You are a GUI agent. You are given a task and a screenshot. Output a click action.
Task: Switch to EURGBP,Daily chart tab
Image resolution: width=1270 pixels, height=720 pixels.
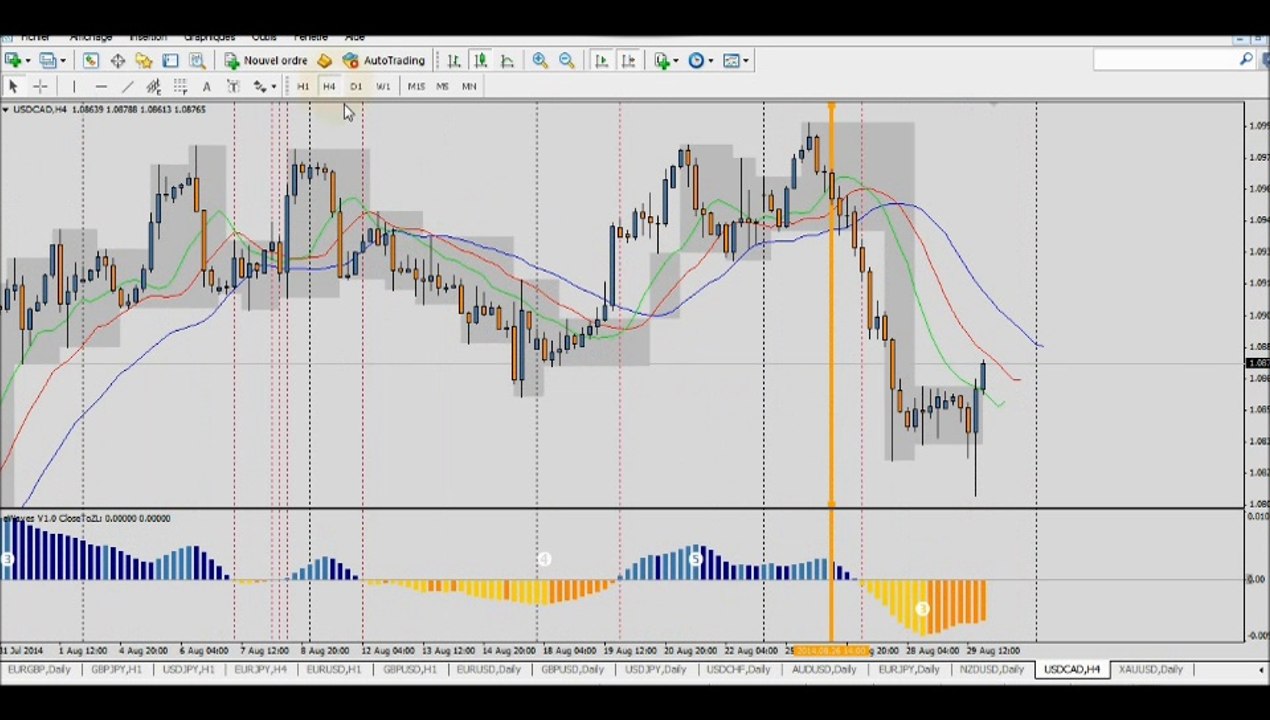[39, 669]
